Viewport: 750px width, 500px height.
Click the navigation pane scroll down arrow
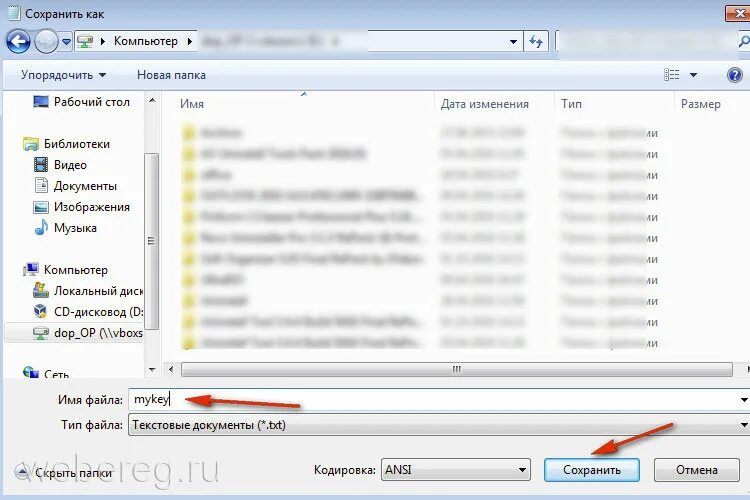click(152, 369)
